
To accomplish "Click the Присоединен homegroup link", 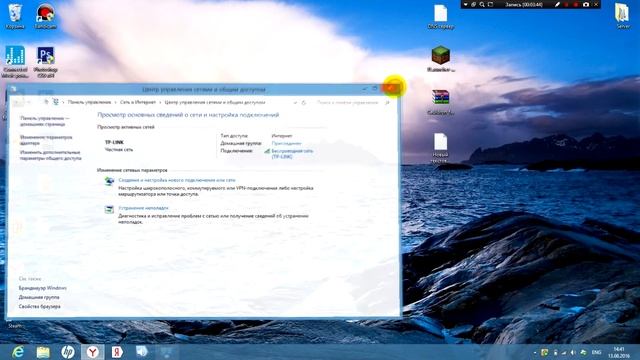I will (x=287, y=143).
